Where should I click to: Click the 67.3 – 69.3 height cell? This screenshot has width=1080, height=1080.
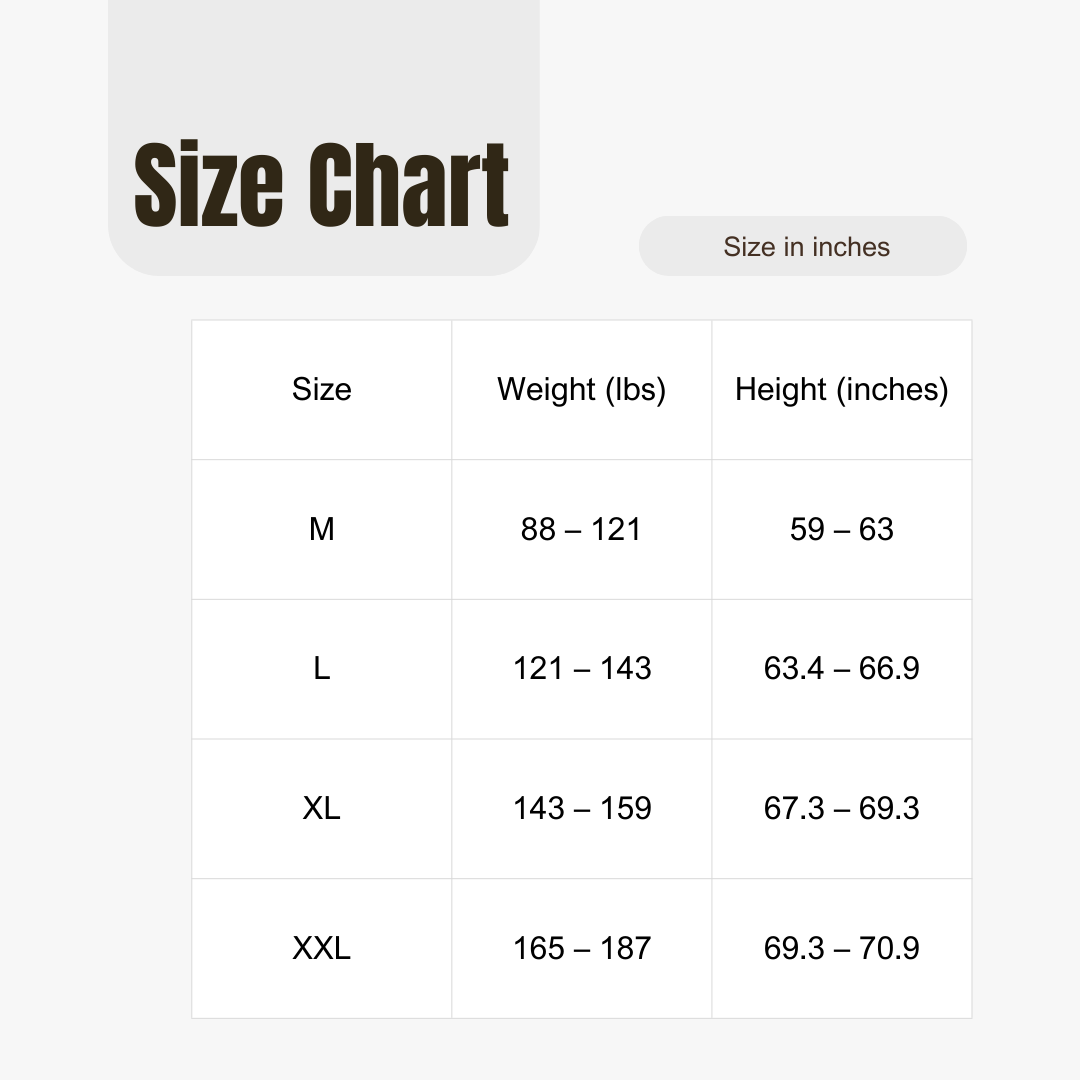[x=842, y=809]
